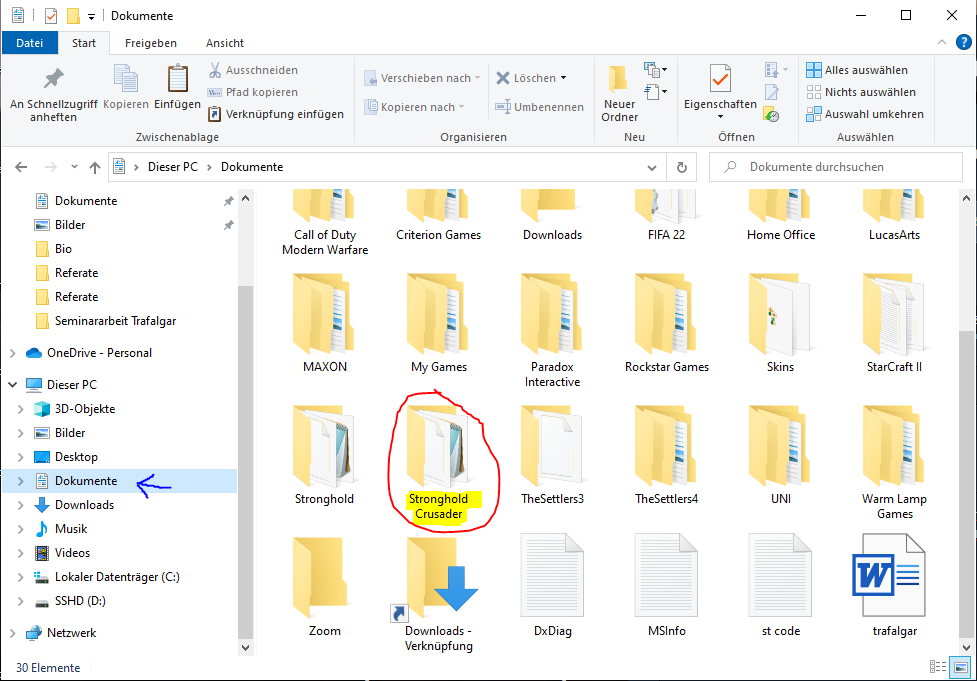Collapse the ribbon with the chevron

941,42
